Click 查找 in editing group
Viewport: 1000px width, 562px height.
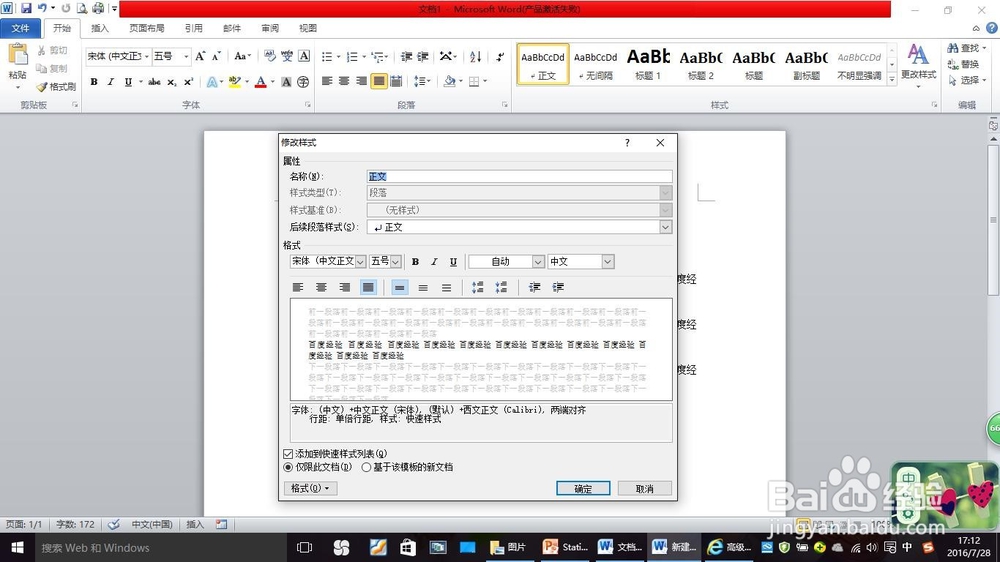(964, 48)
